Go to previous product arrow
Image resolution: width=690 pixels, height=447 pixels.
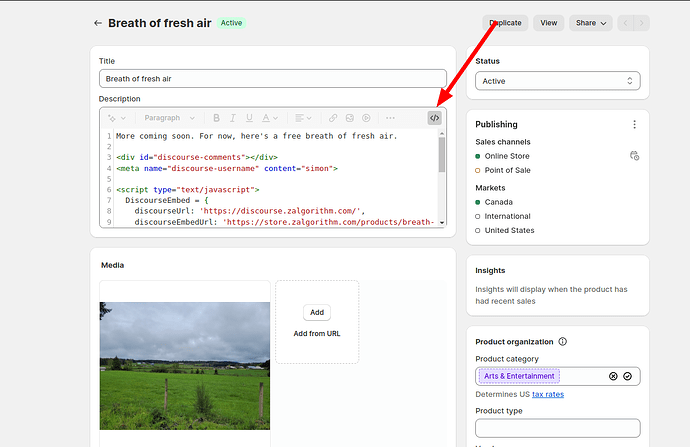(x=625, y=23)
